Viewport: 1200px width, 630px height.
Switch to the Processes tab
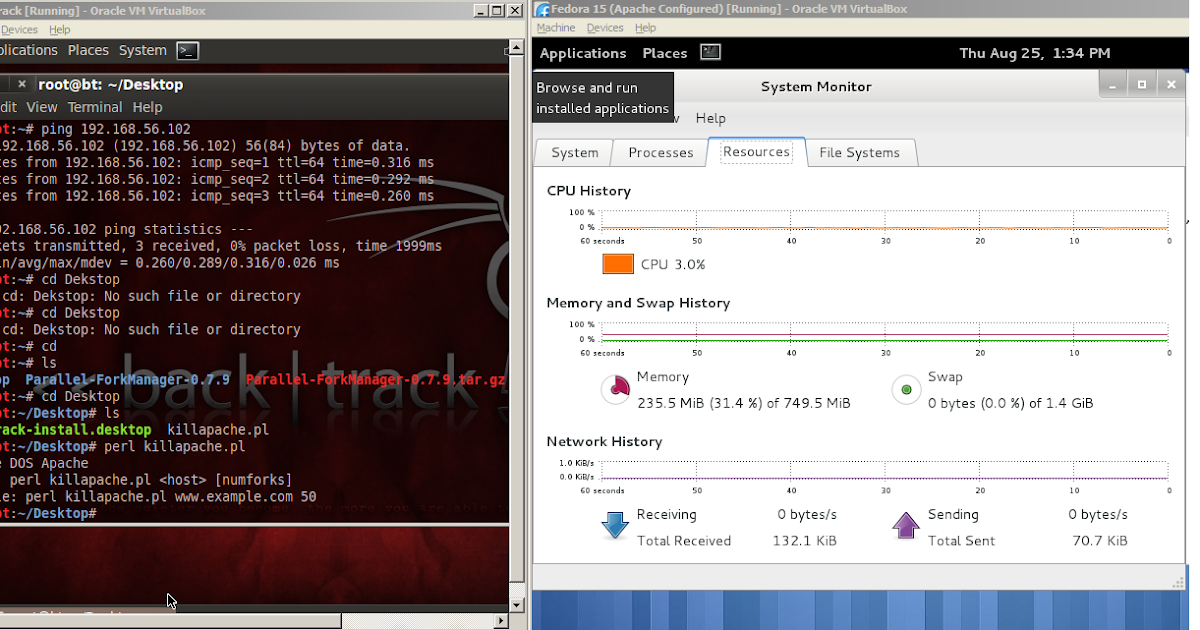(660, 153)
